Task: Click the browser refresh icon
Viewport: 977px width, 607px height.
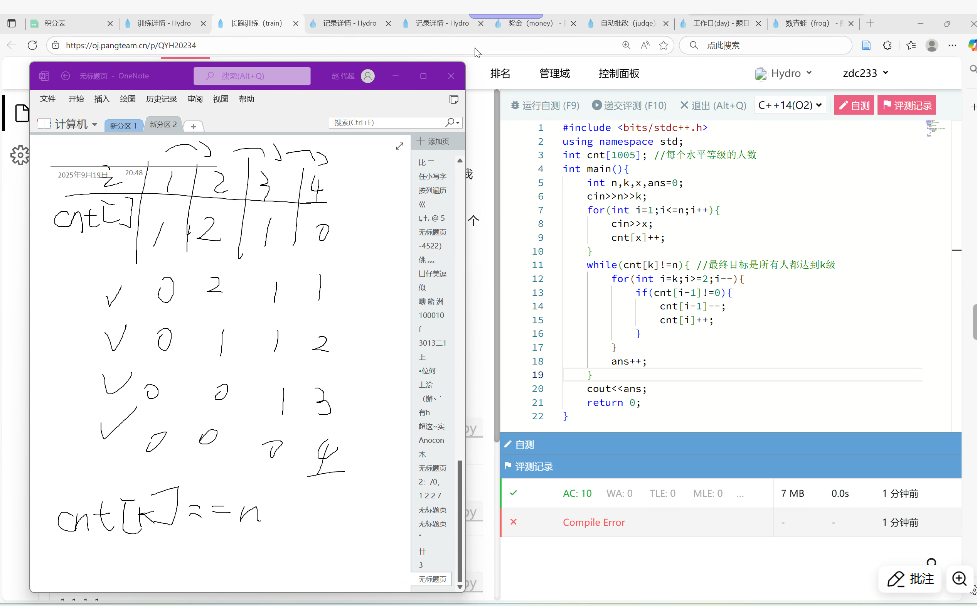Action: click(32, 45)
